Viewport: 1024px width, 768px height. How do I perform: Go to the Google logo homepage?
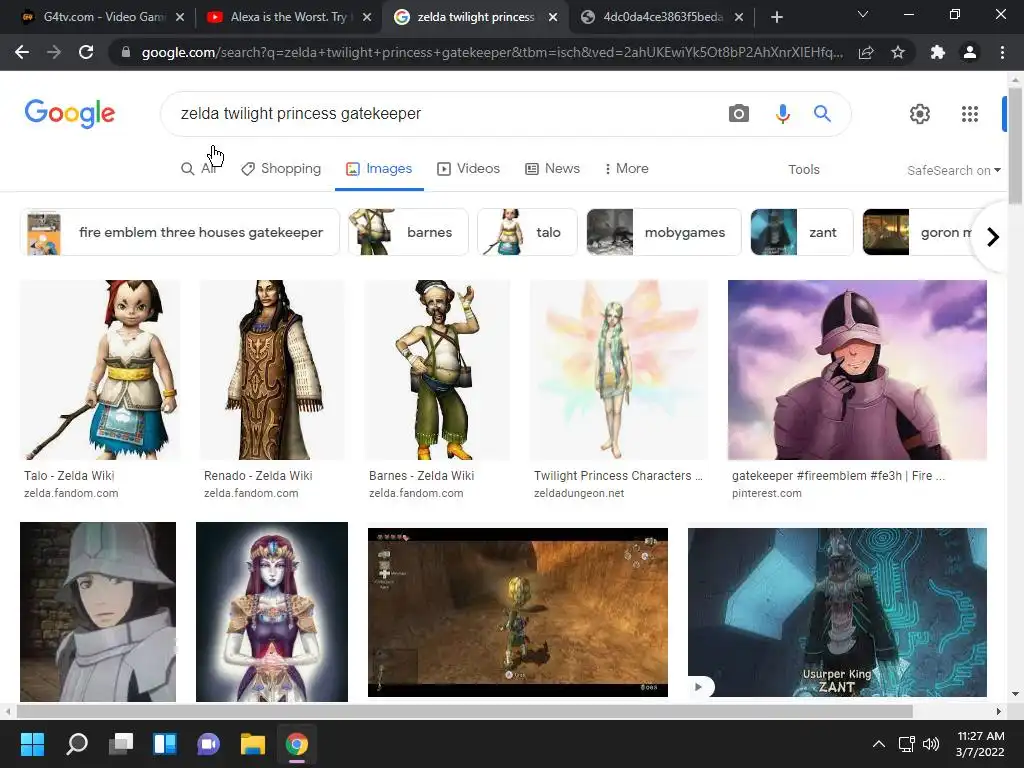click(x=70, y=114)
